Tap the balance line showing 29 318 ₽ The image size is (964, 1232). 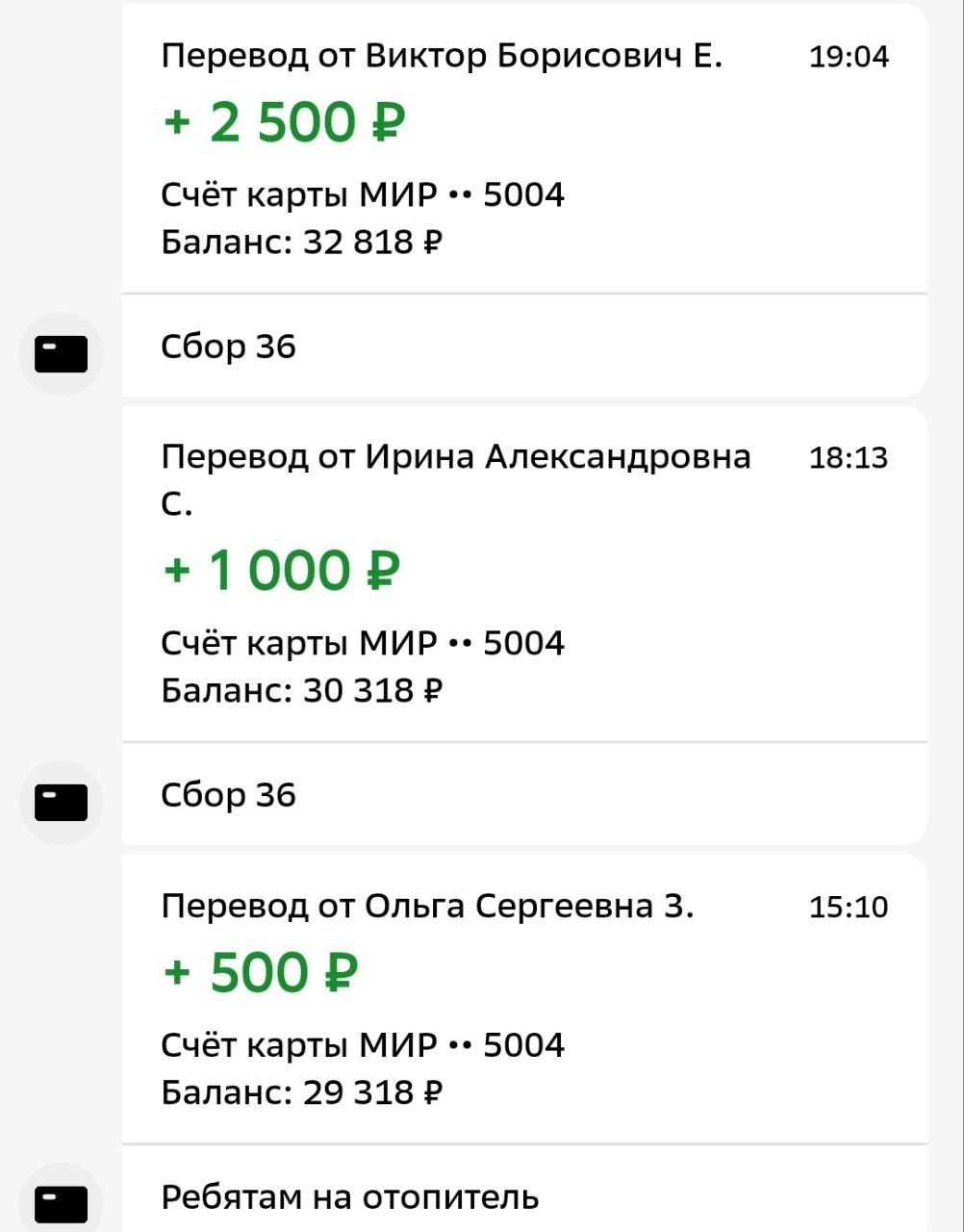click(301, 1091)
